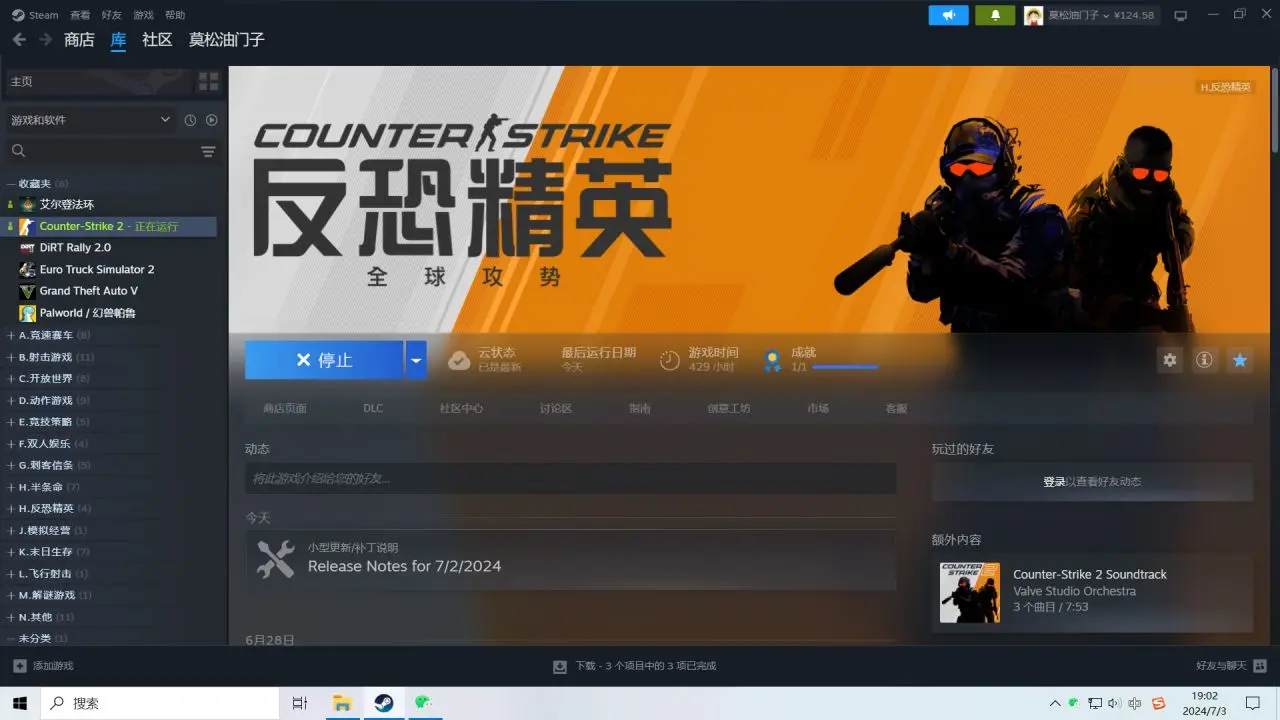Expand the C.开放世界 category
Image resolution: width=1280 pixels, height=720 pixels.
tap(11, 378)
